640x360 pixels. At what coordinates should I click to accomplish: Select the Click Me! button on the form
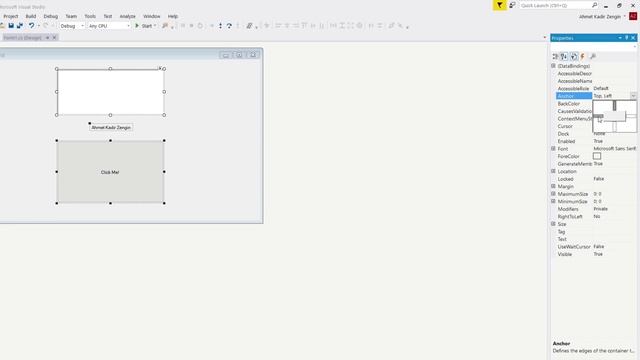(110, 172)
